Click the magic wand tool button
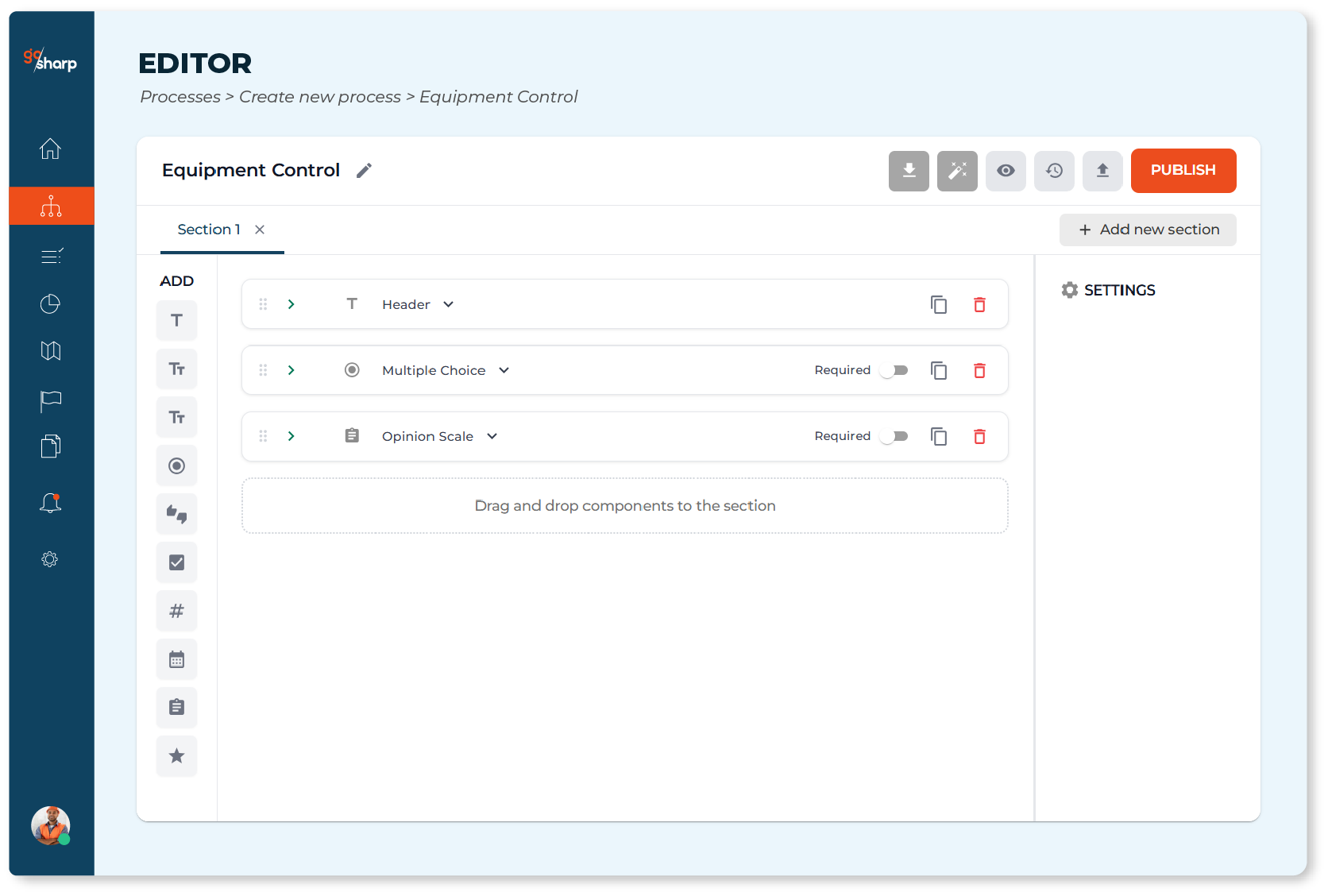This screenshot has height=896, width=1328. pyautogui.click(x=957, y=171)
